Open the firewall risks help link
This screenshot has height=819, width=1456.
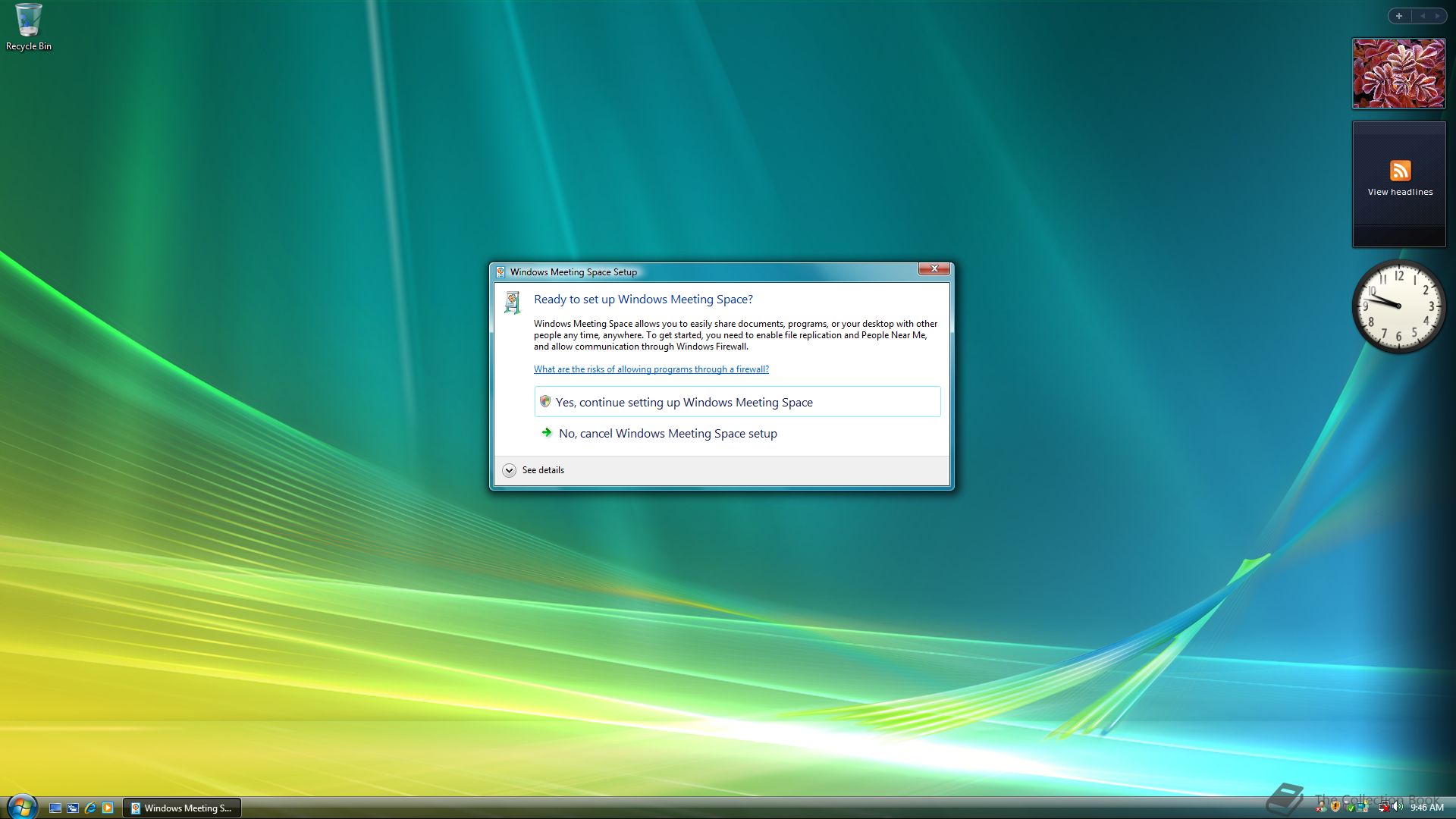point(651,369)
